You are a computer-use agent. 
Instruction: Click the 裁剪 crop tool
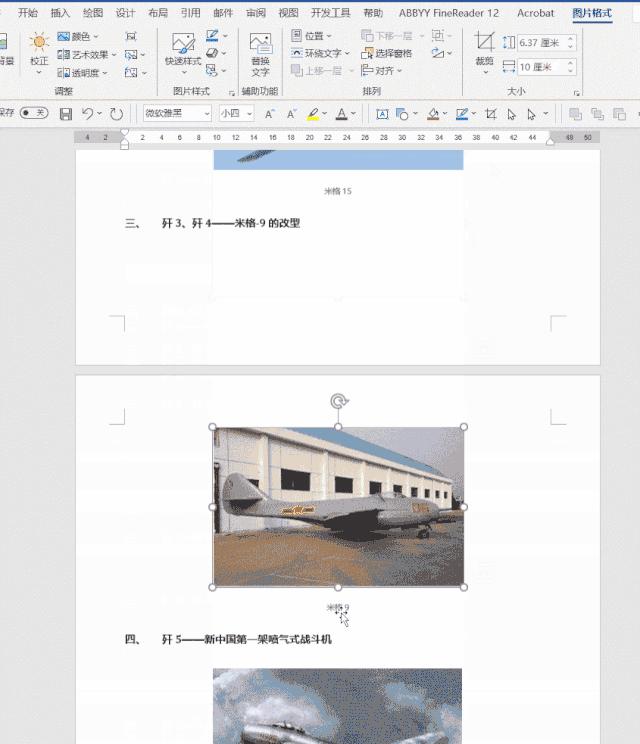[x=484, y=53]
